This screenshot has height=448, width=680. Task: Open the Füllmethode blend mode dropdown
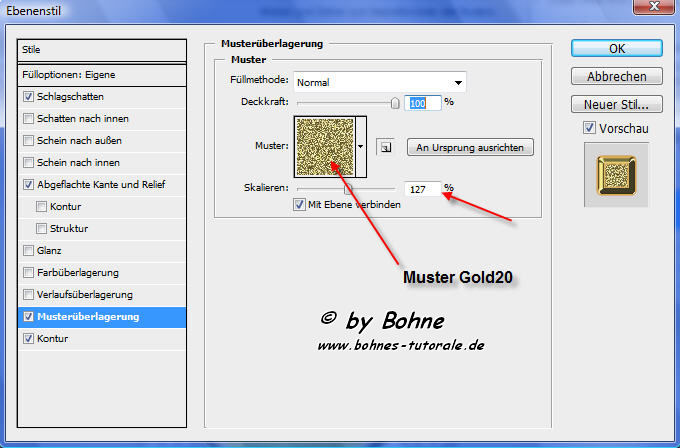[x=380, y=82]
